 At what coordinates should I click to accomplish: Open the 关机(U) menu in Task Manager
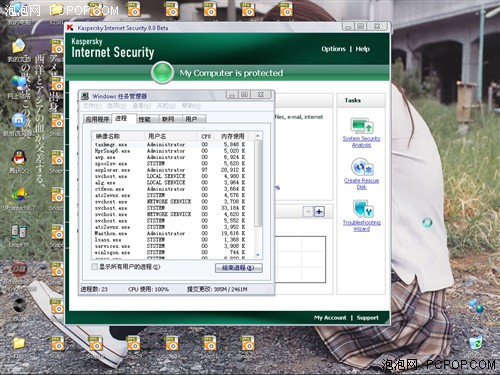tap(166, 106)
